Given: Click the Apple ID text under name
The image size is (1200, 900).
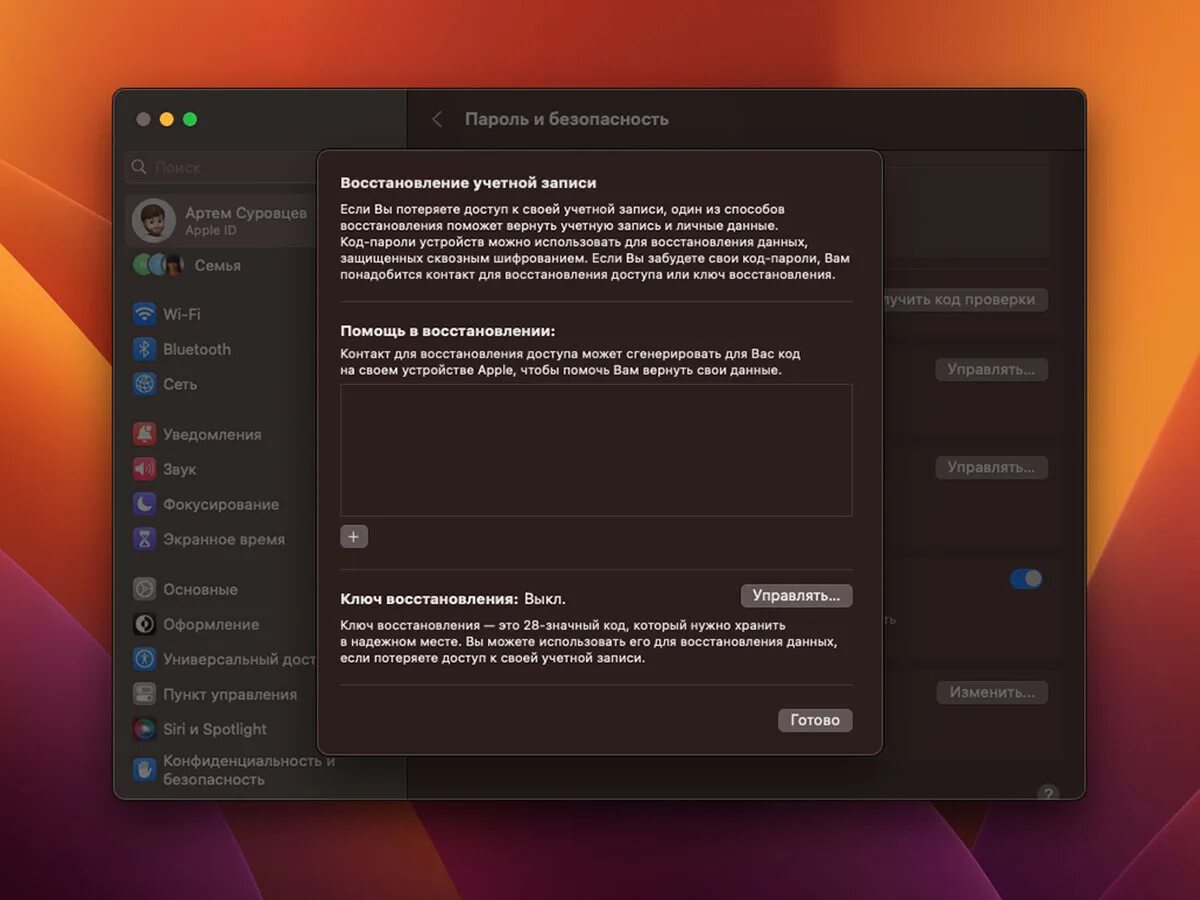Looking at the screenshot, I should tap(210, 231).
